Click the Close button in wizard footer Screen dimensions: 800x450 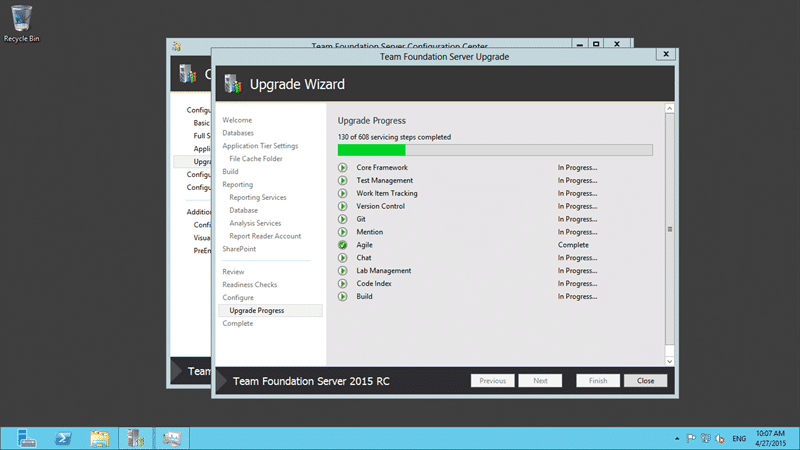645,381
